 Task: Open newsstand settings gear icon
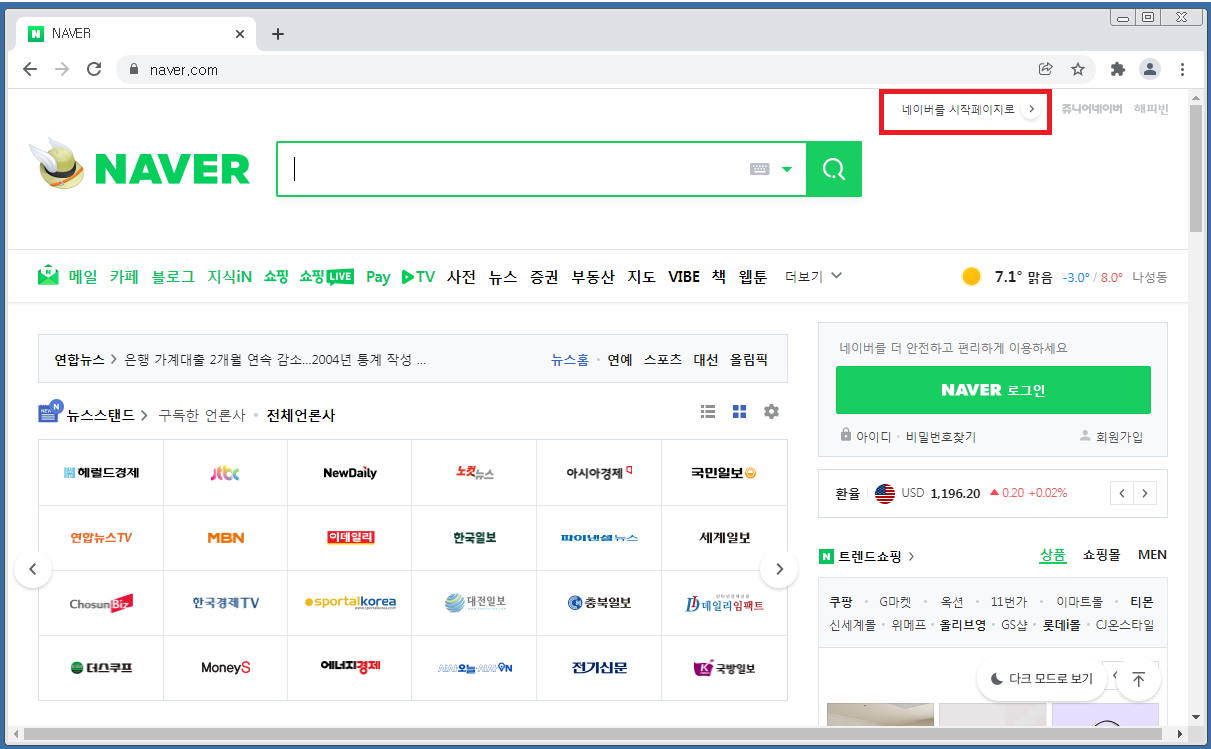tap(771, 411)
